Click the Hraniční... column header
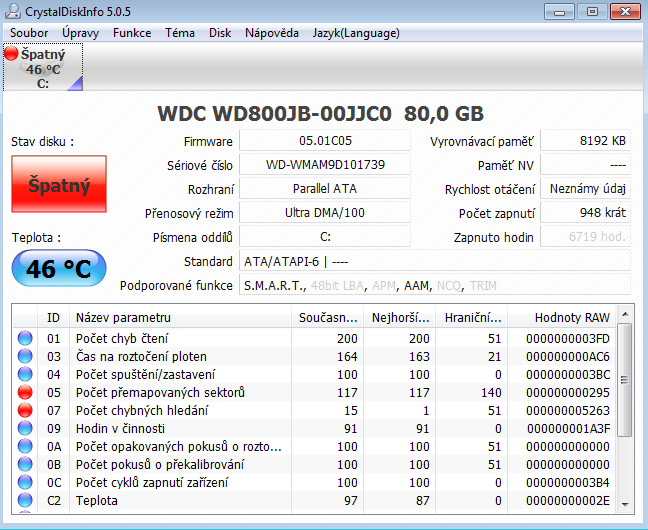This screenshot has height=530, width=648. tap(472, 318)
